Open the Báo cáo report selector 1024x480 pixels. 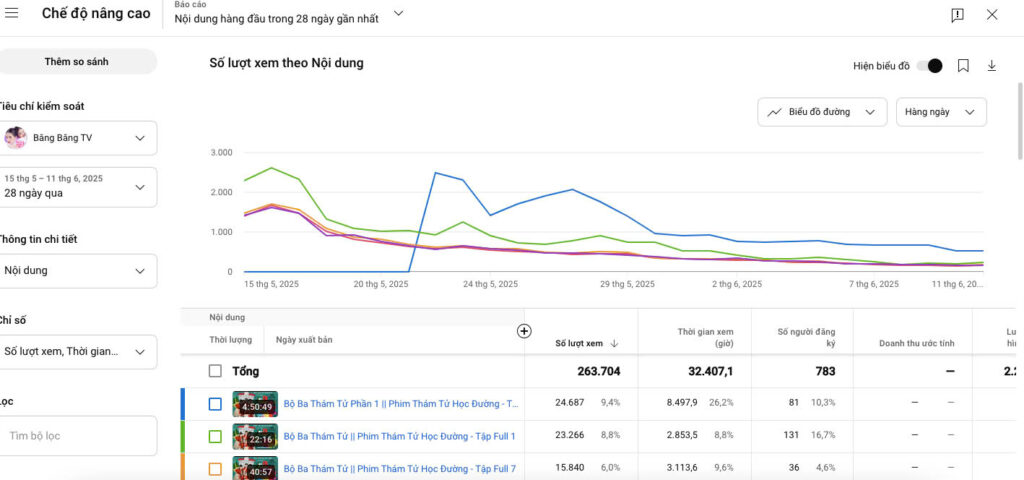(x=288, y=14)
